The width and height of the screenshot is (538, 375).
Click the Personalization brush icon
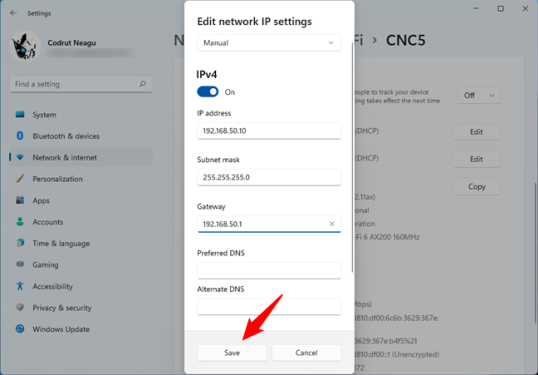click(x=20, y=179)
